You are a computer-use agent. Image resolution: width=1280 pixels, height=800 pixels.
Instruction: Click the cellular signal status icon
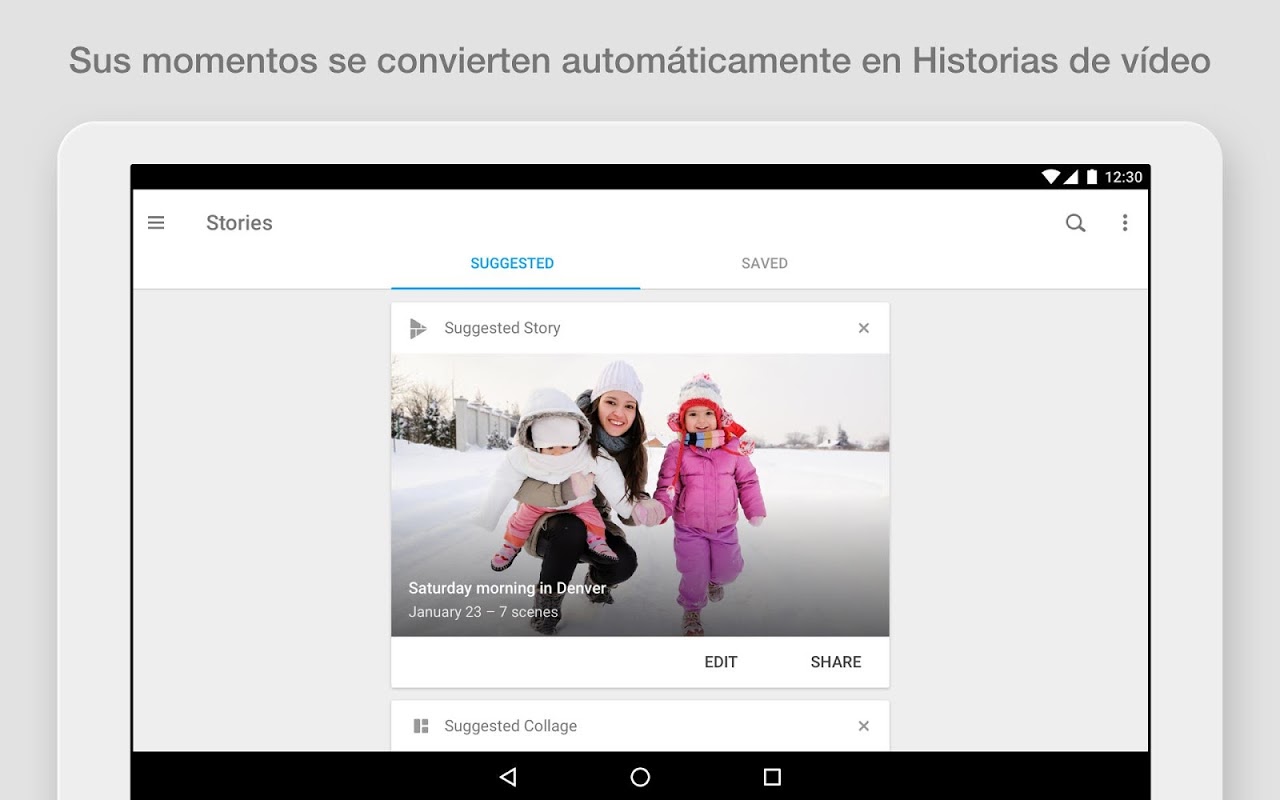(1070, 177)
